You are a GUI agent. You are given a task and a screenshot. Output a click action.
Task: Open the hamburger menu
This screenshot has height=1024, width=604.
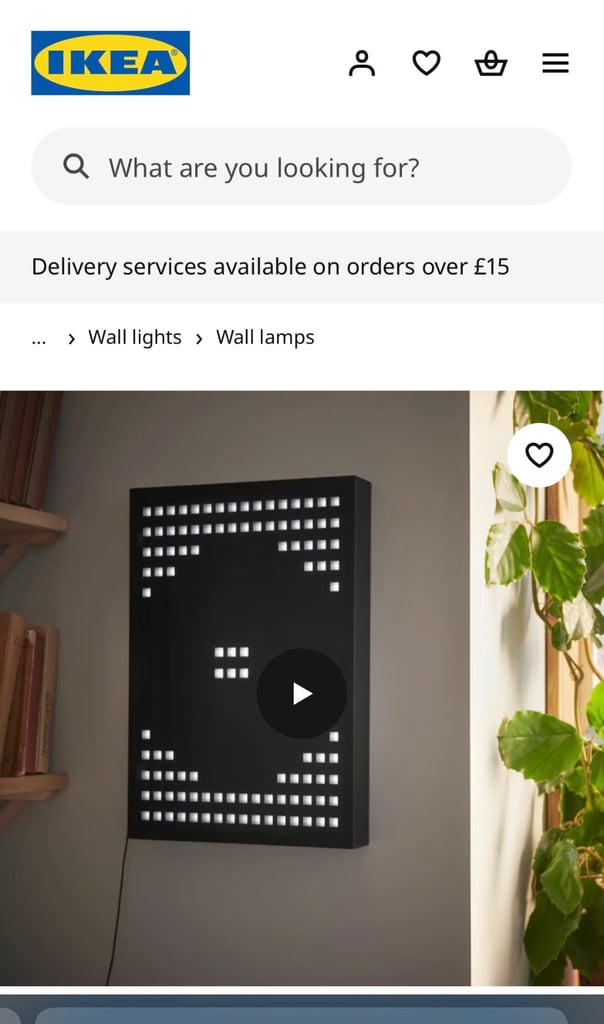(556, 63)
